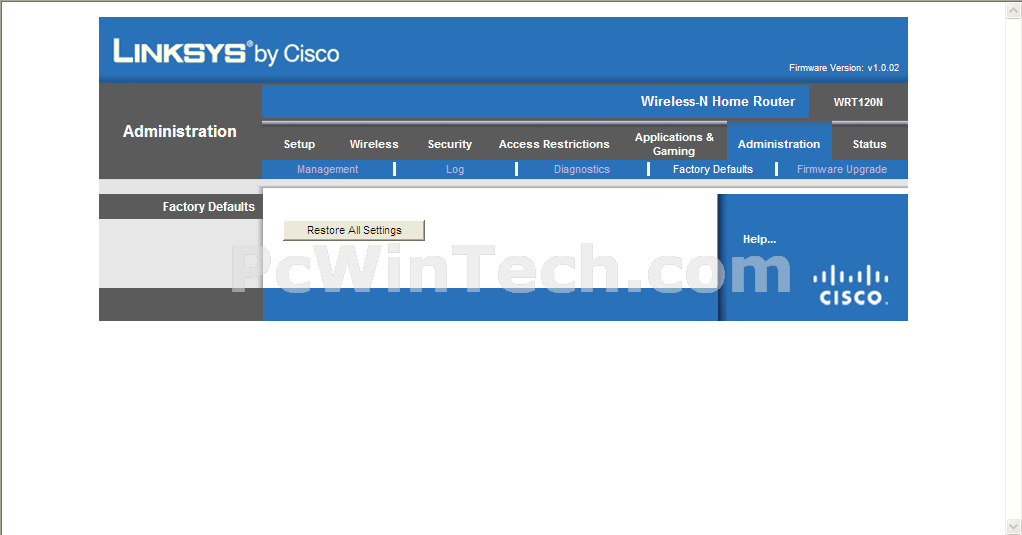This screenshot has width=1022, height=535.
Task: Switch to the Wireless tab
Action: 373,144
